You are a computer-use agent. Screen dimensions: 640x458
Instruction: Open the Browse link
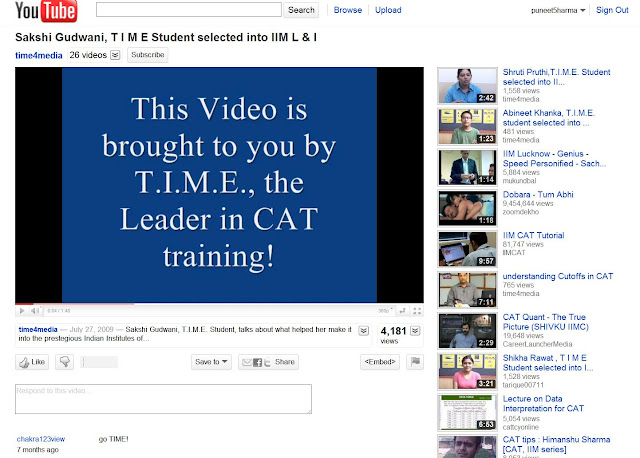pyautogui.click(x=348, y=10)
